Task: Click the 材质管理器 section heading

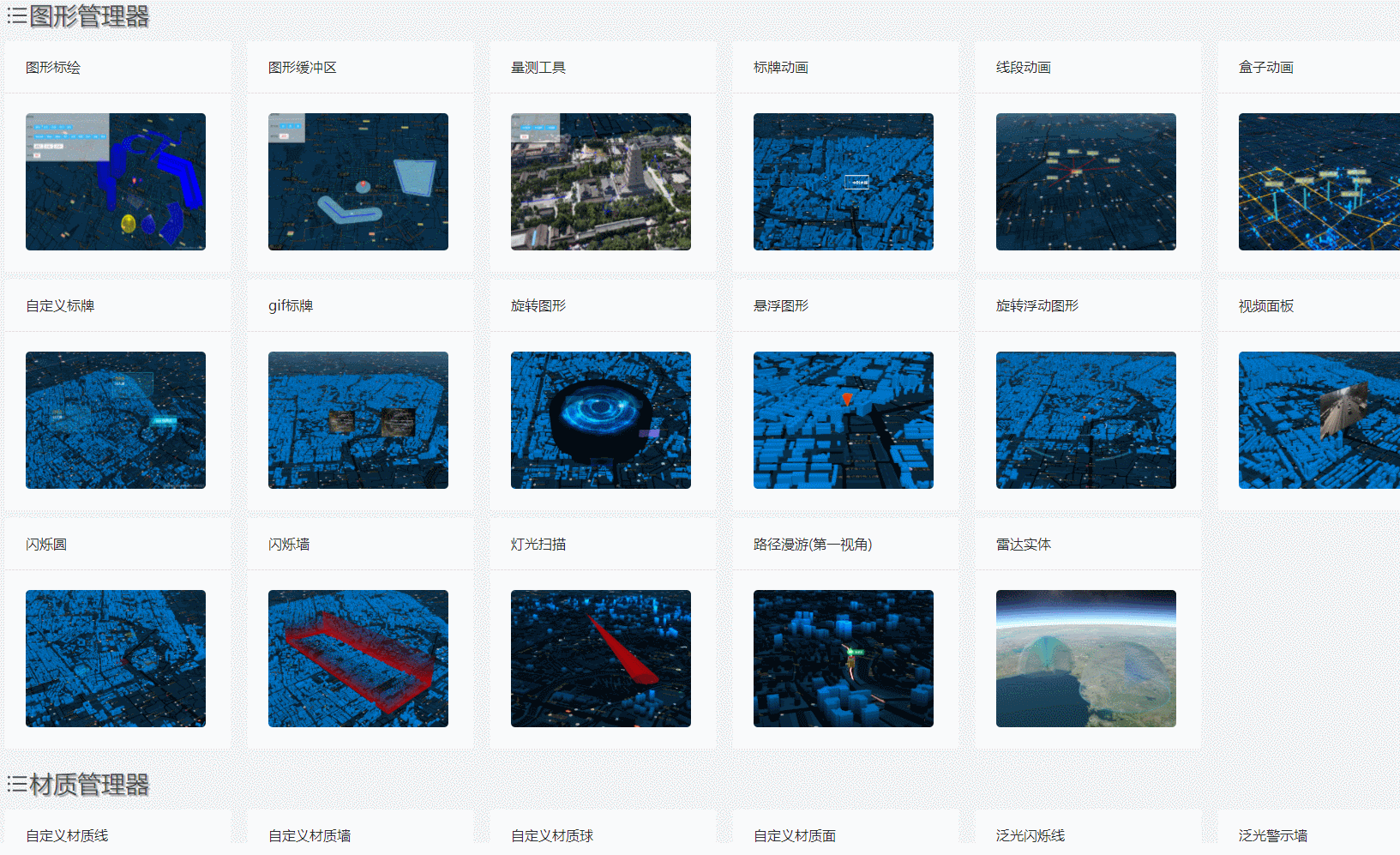Action: (x=89, y=785)
